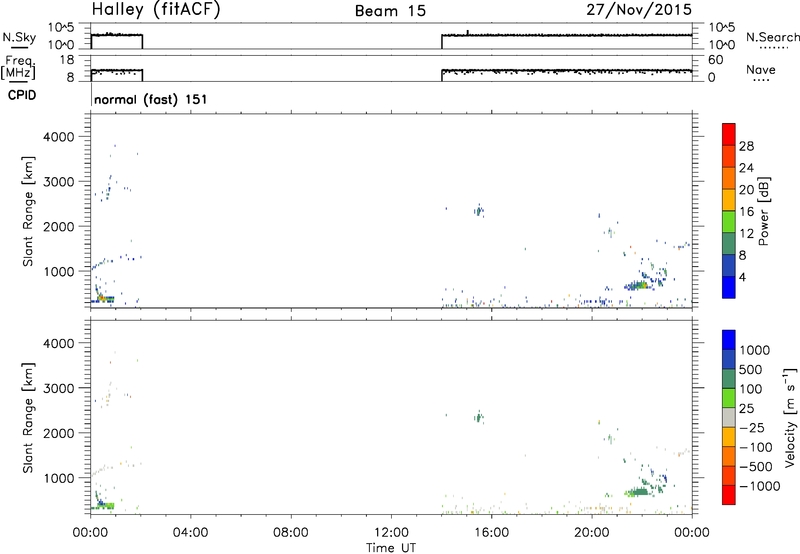Click the velocity echo cluster near 15:30 UT
Screen dimensions: 800x554
click(x=479, y=417)
